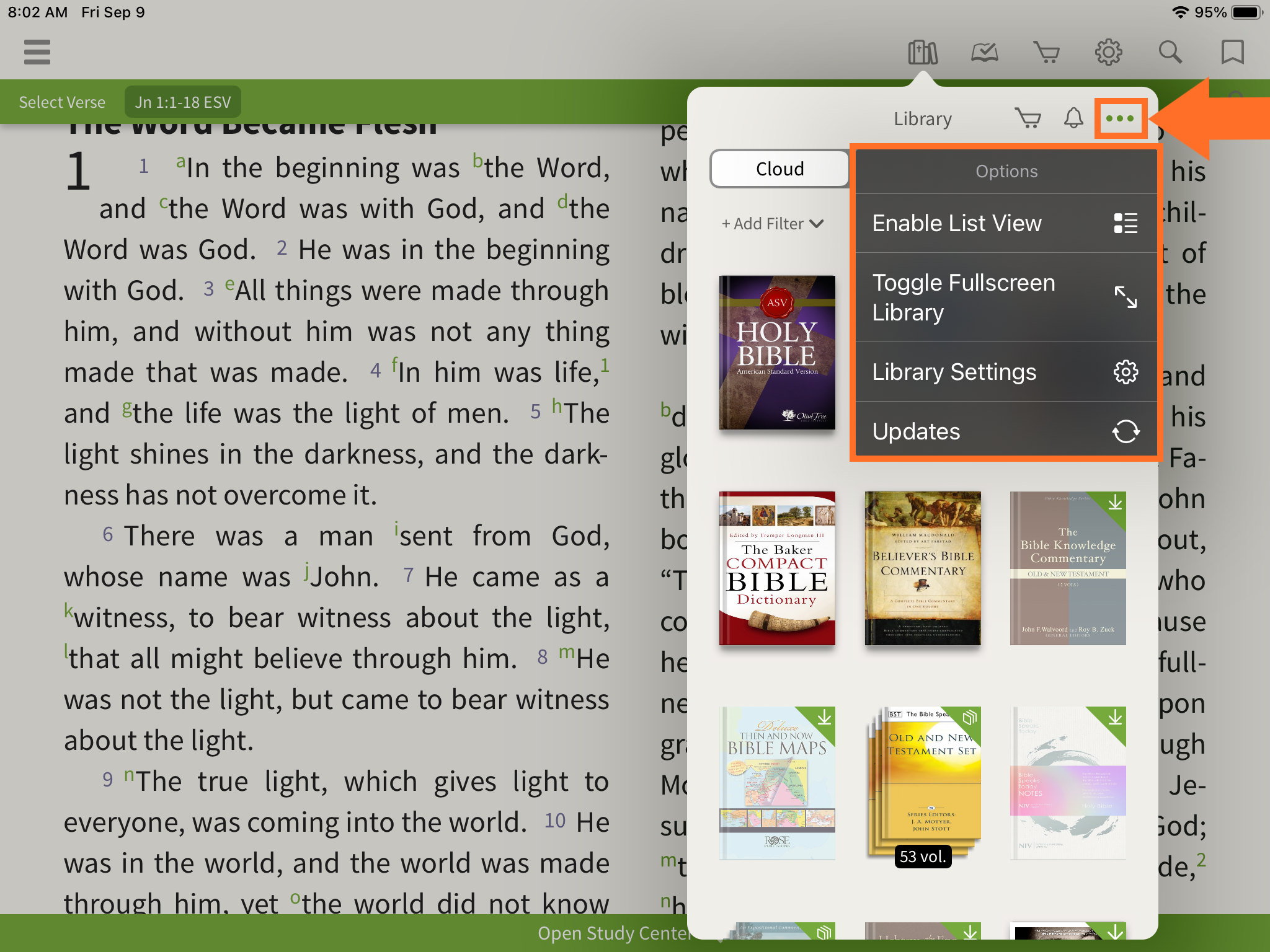Open the store cart icon in top toolbar
This screenshot has width=1270, height=952.
point(1047,52)
